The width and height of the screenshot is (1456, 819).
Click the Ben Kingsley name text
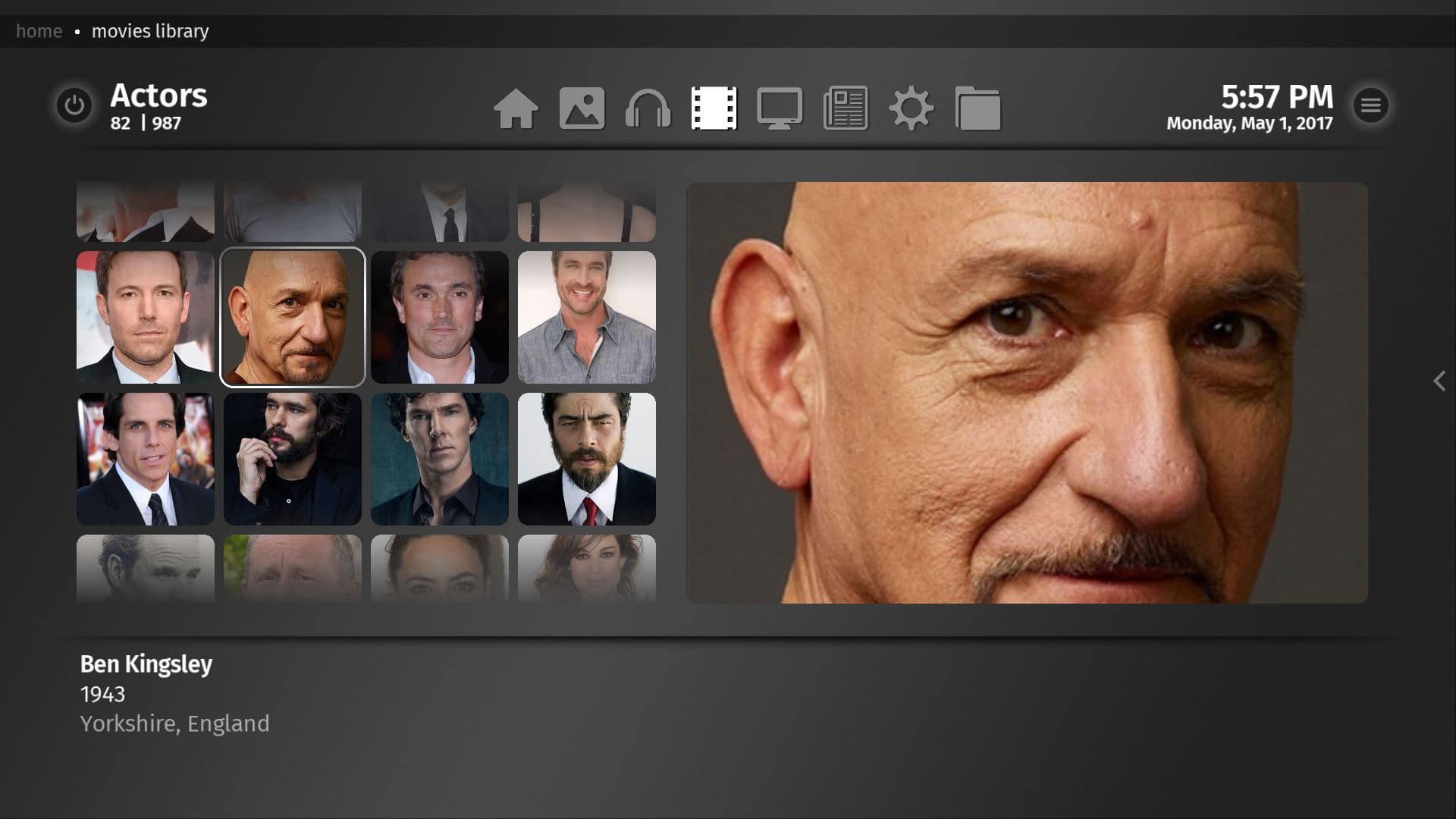(x=146, y=664)
